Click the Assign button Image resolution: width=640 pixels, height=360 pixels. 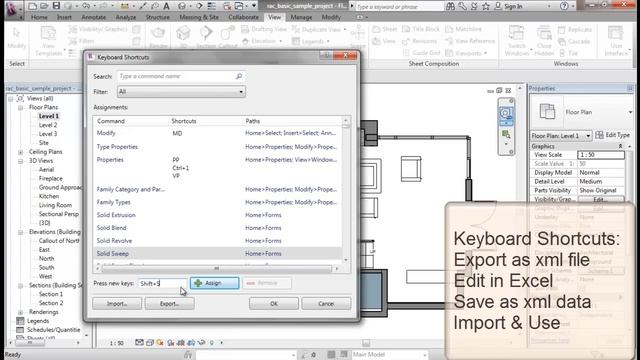[x=214, y=283]
